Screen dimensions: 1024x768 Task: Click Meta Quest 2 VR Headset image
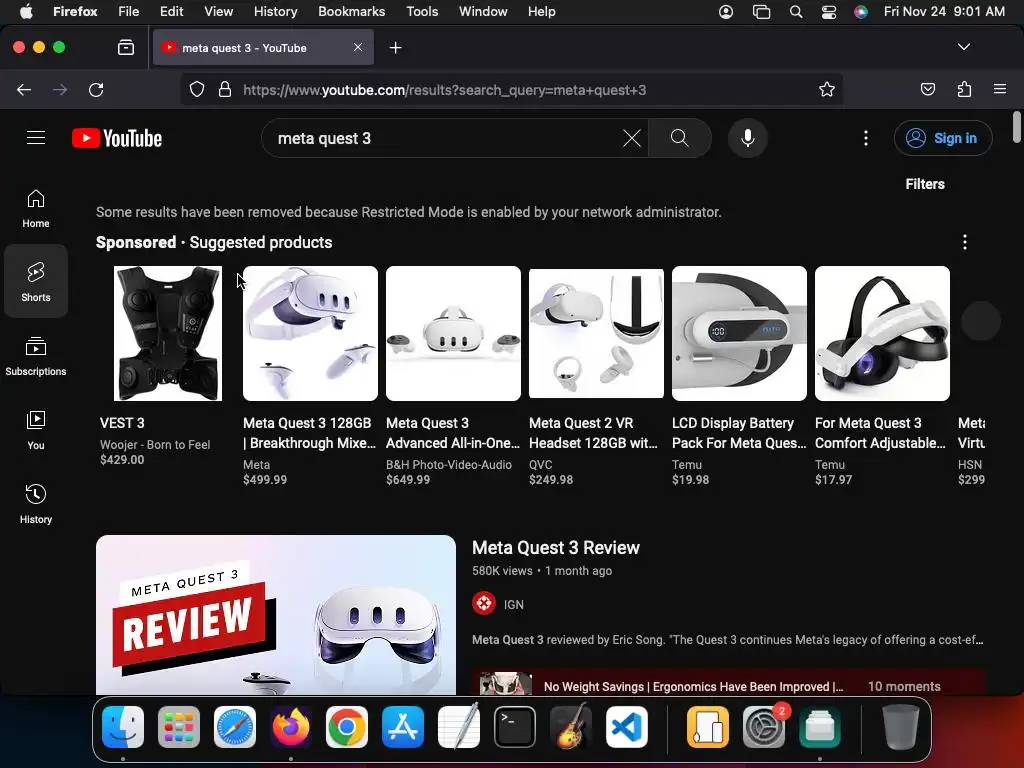[596, 332]
